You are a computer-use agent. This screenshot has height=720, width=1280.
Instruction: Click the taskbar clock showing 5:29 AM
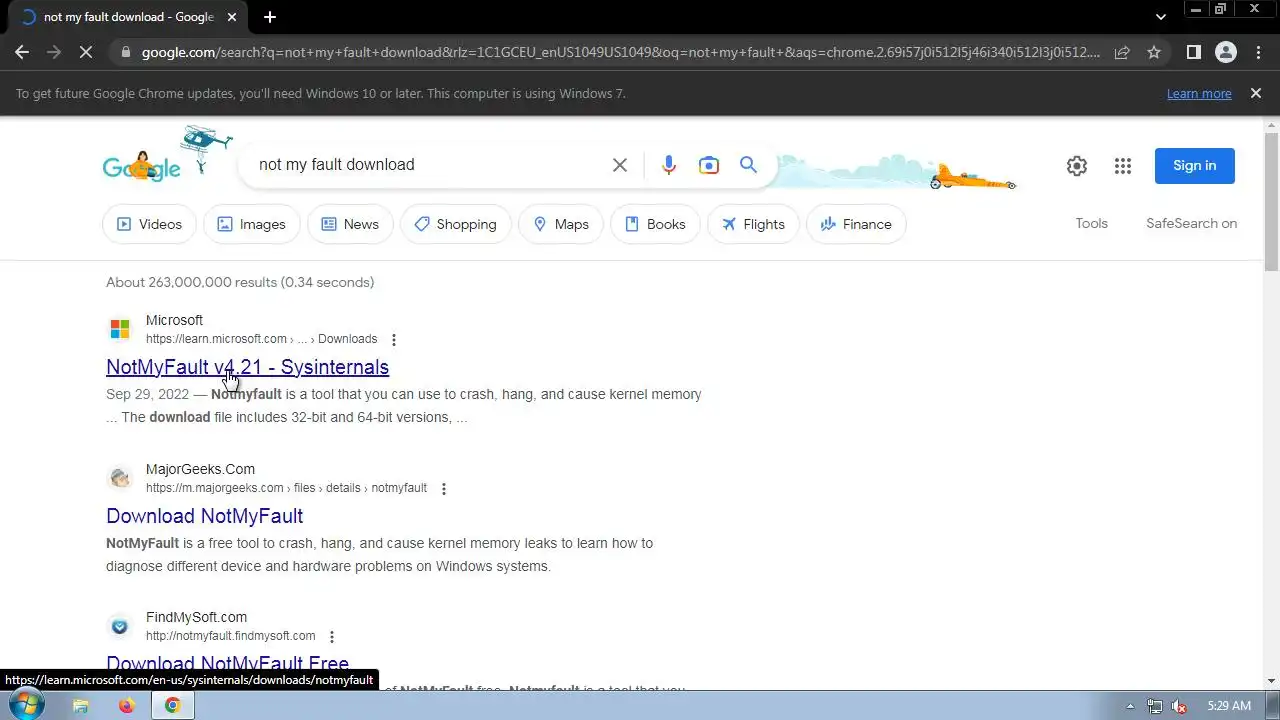(x=1229, y=706)
